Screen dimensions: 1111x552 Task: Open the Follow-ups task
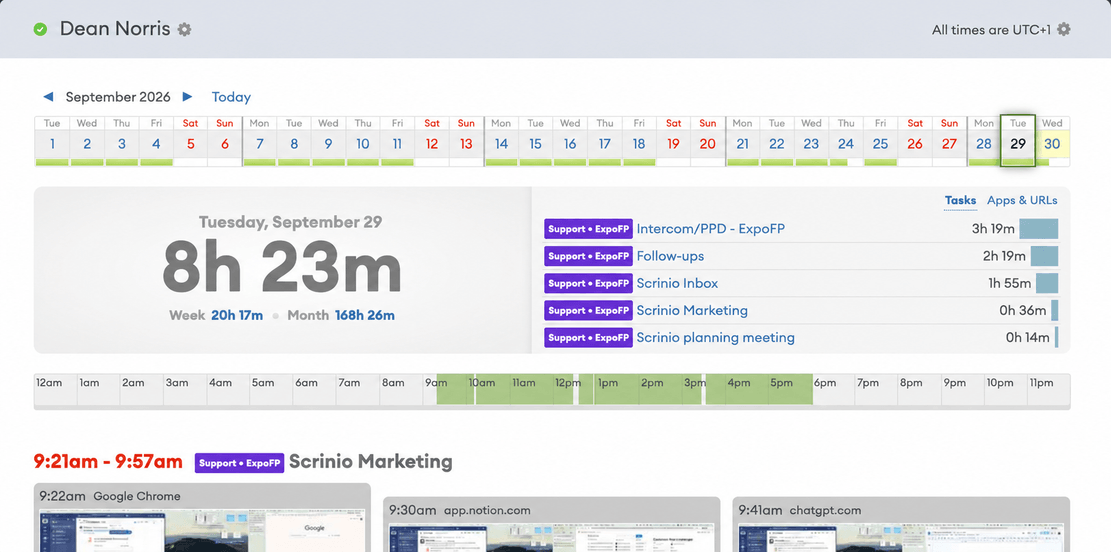pos(670,256)
